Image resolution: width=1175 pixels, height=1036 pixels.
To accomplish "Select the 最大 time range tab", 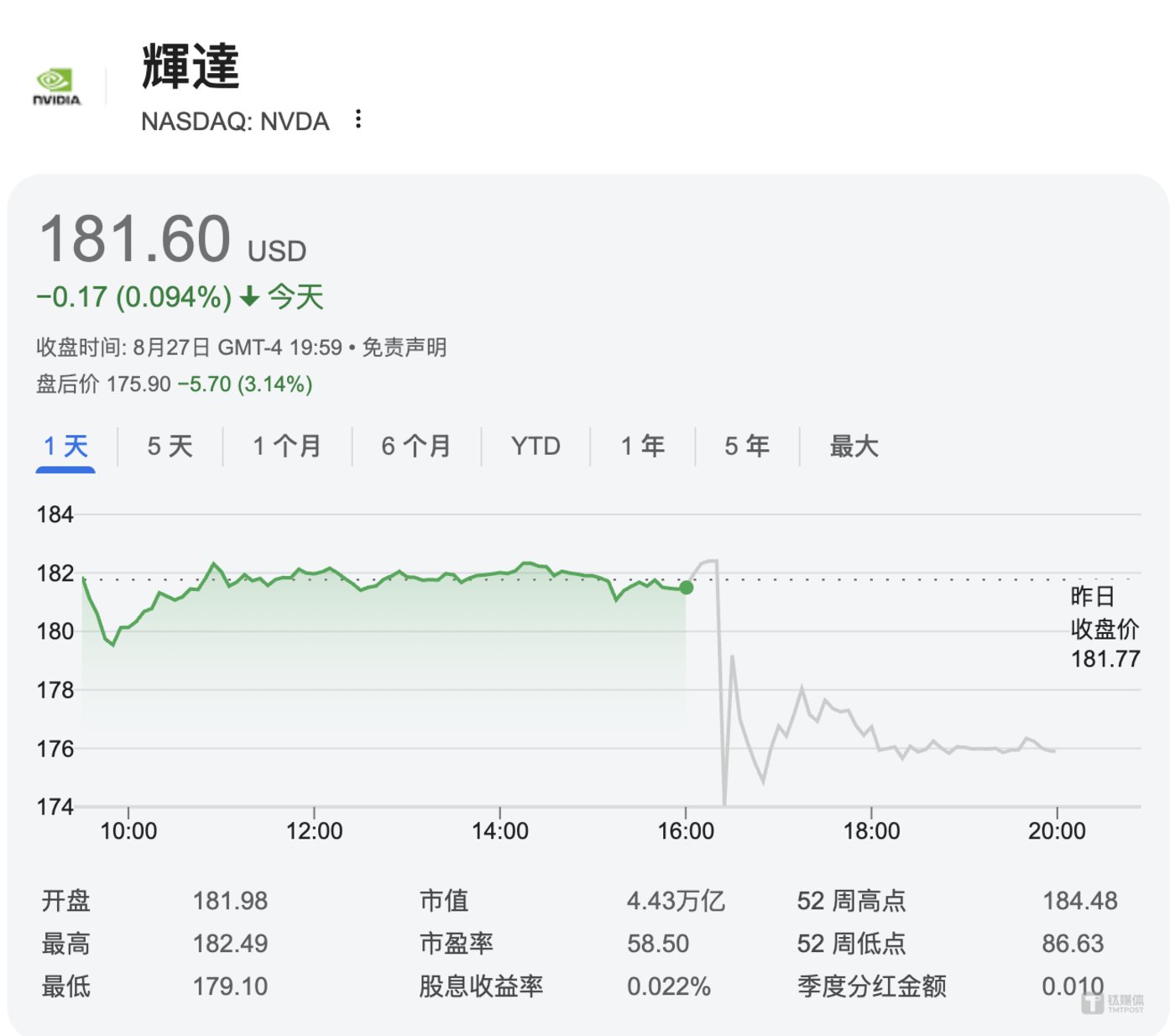I will pos(854,446).
